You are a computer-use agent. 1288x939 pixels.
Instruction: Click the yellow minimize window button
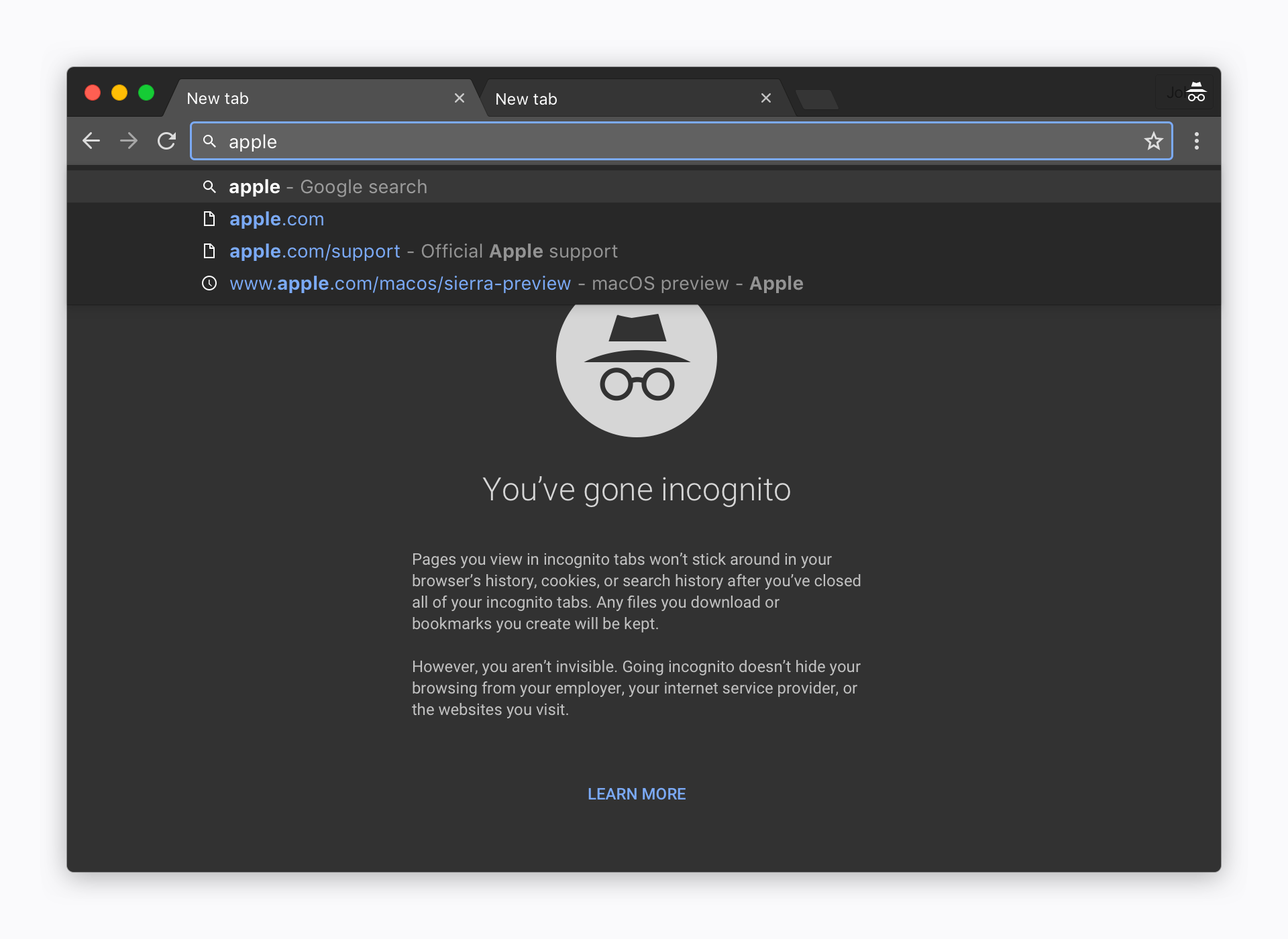click(119, 93)
